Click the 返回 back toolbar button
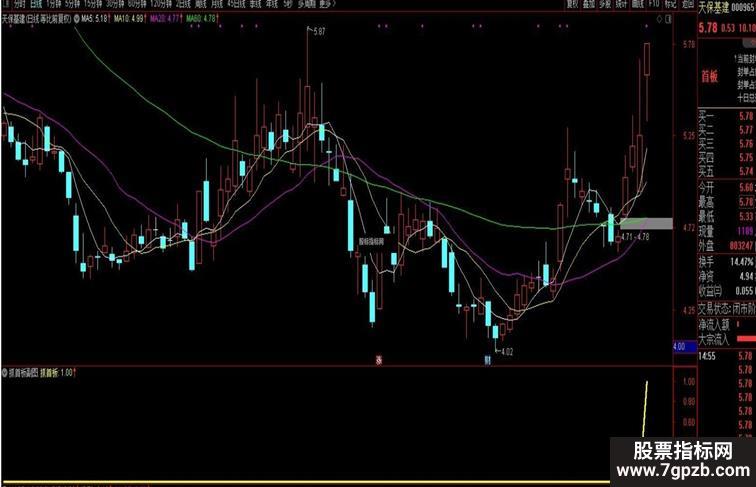The width and height of the screenshot is (756, 487). 687,4
